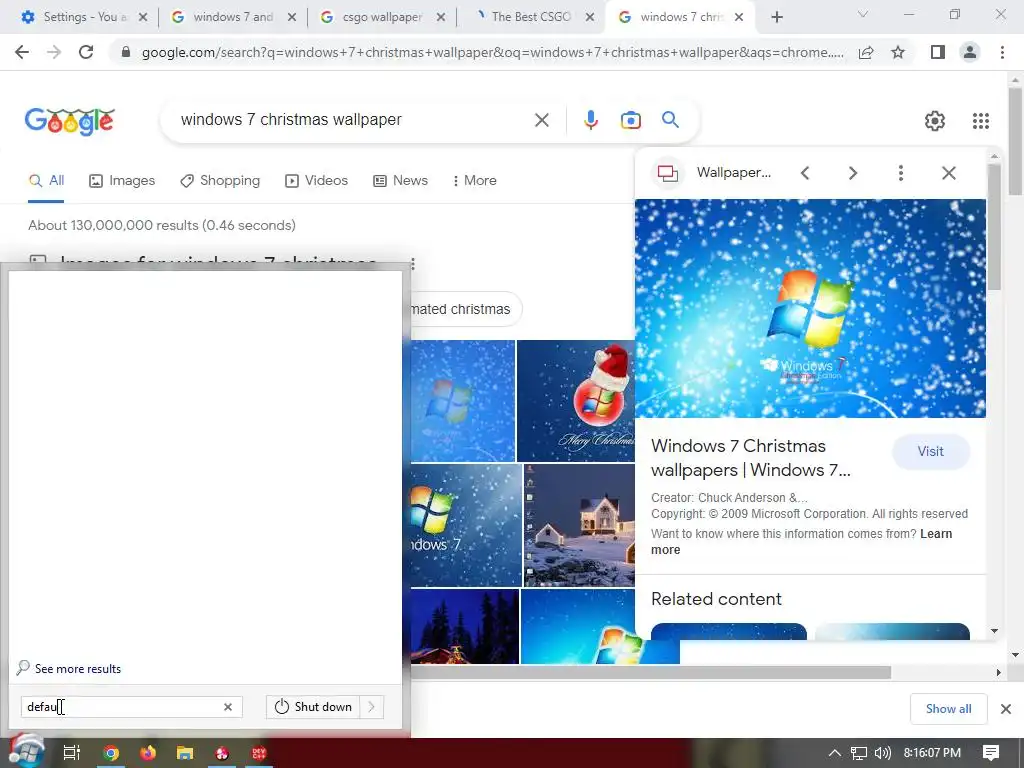This screenshot has width=1024, height=768.
Task: Select News search filter
Action: pyautogui.click(x=400, y=181)
